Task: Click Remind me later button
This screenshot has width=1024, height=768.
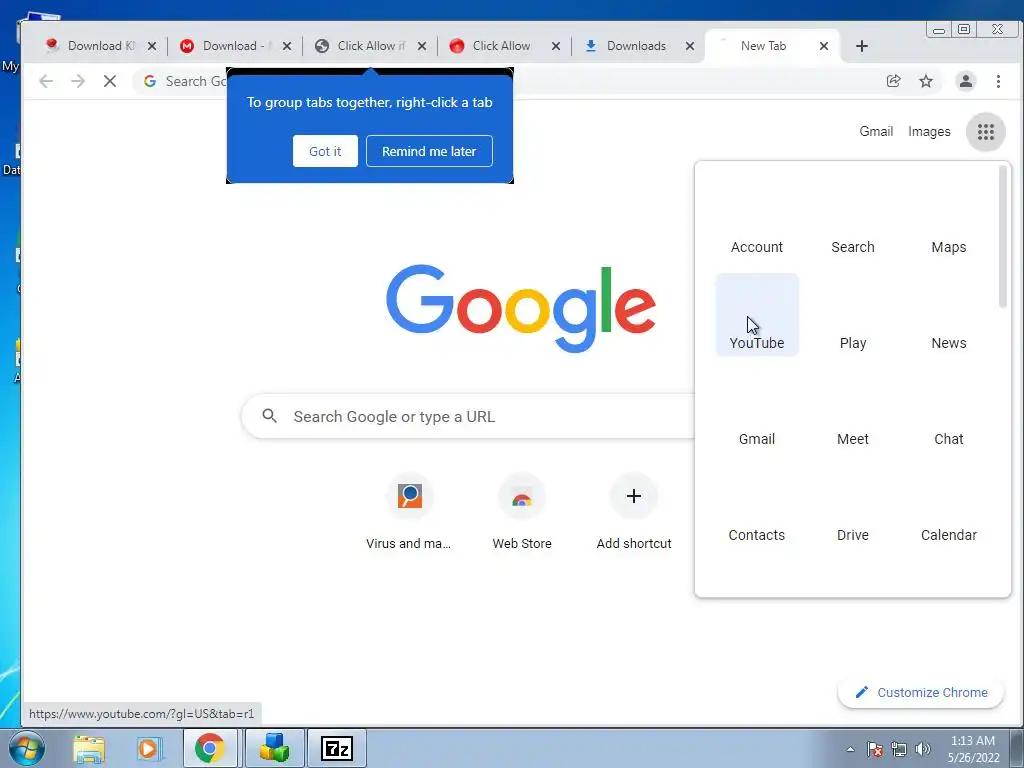Action: pyautogui.click(x=429, y=151)
